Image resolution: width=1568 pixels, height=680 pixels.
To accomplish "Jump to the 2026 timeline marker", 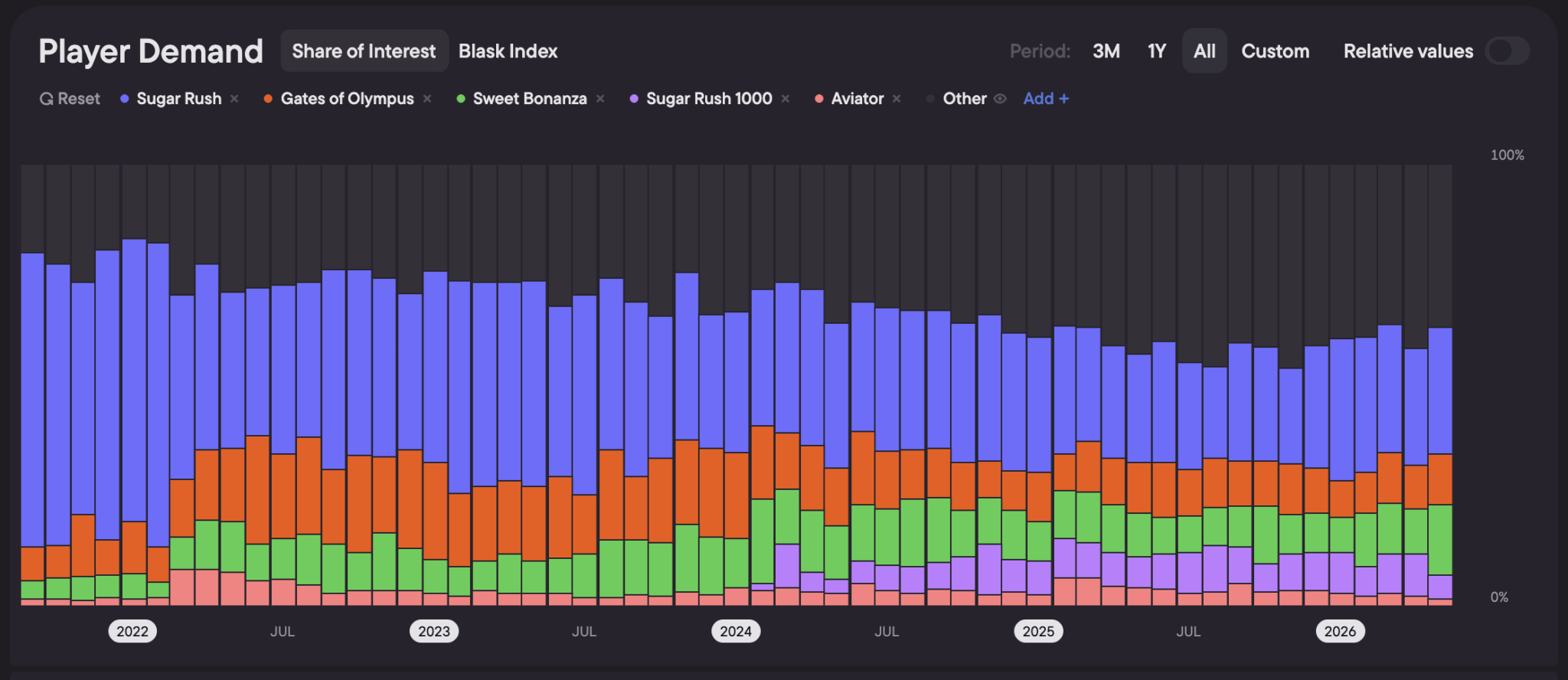I will 1340,631.
